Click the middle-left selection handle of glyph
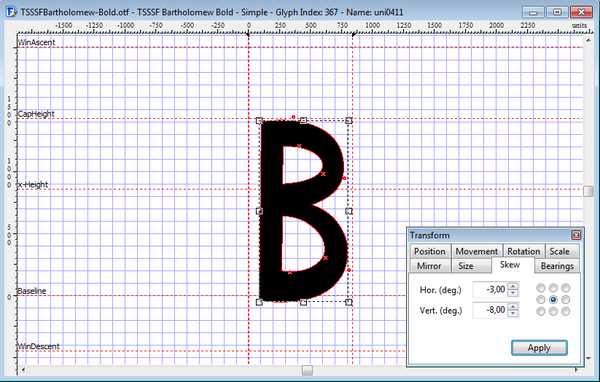Viewport: 600px width, 382px height. (259, 211)
